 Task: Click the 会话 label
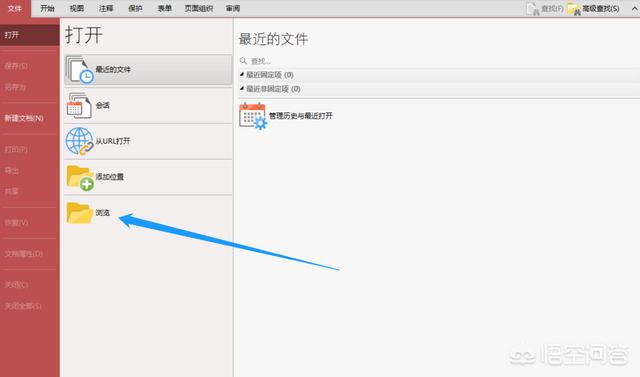click(x=102, y=106)
